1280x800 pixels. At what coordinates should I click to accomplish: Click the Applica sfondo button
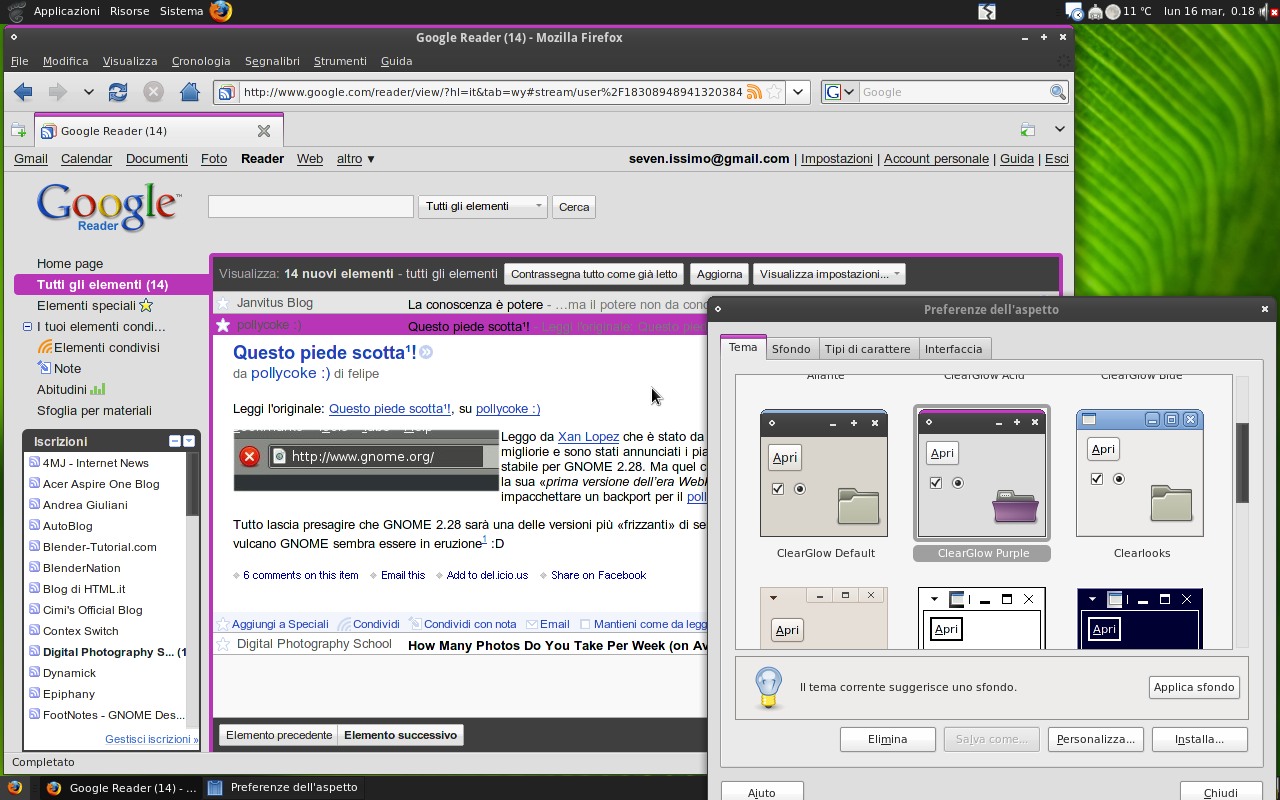pyautogui.click(x=1194, y=687)
